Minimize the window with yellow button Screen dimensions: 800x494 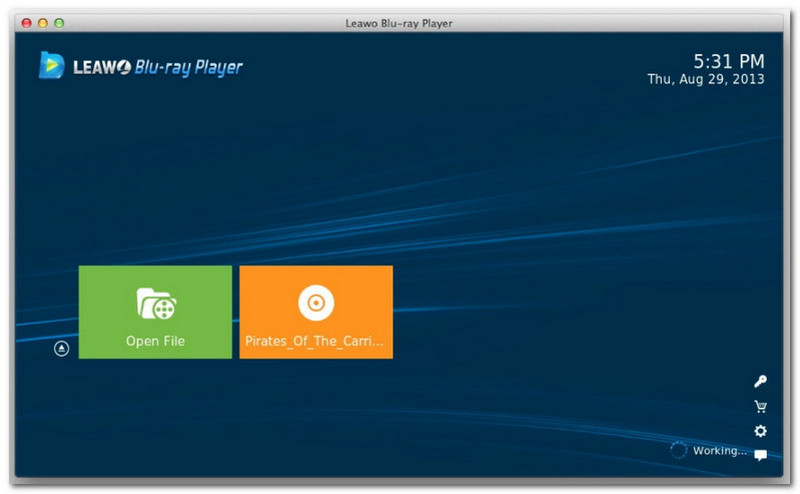point(42,22)
